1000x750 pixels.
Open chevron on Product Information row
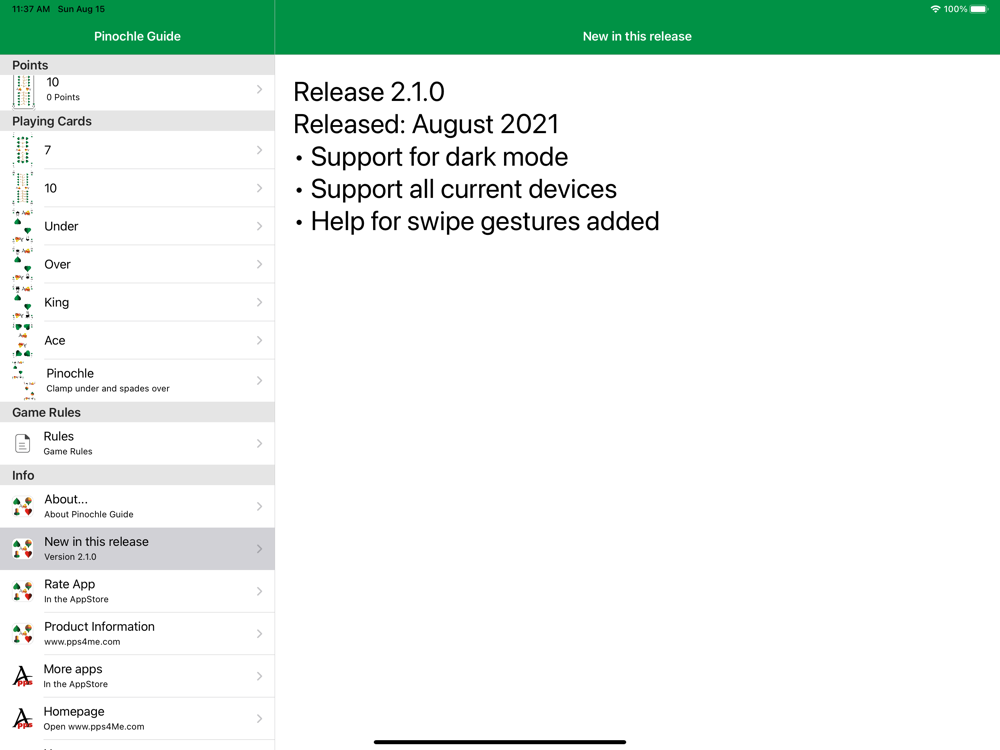pyautogui.click(x=260, y=633)
